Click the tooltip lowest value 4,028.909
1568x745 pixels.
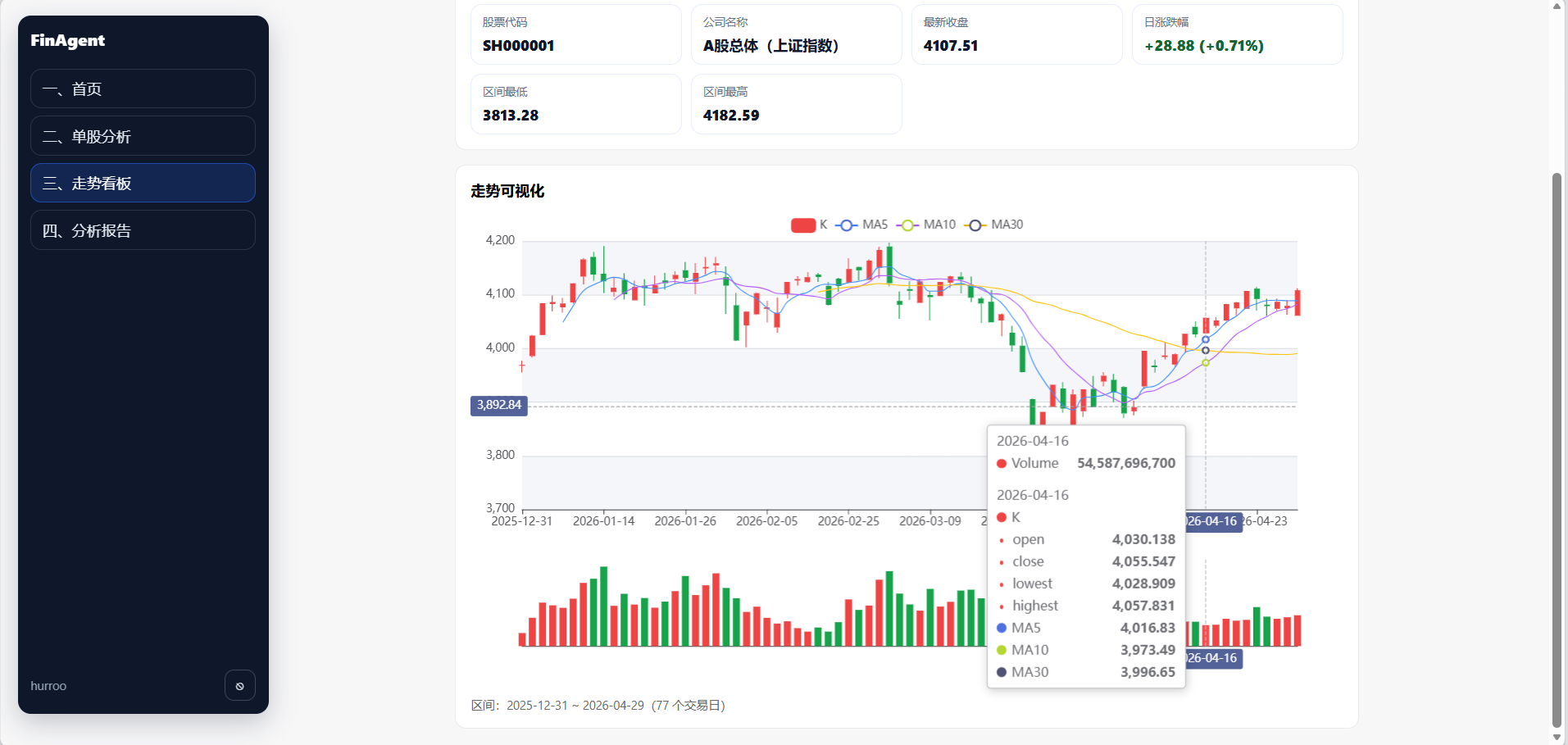pyautogui.click(x=1143, y=584)
